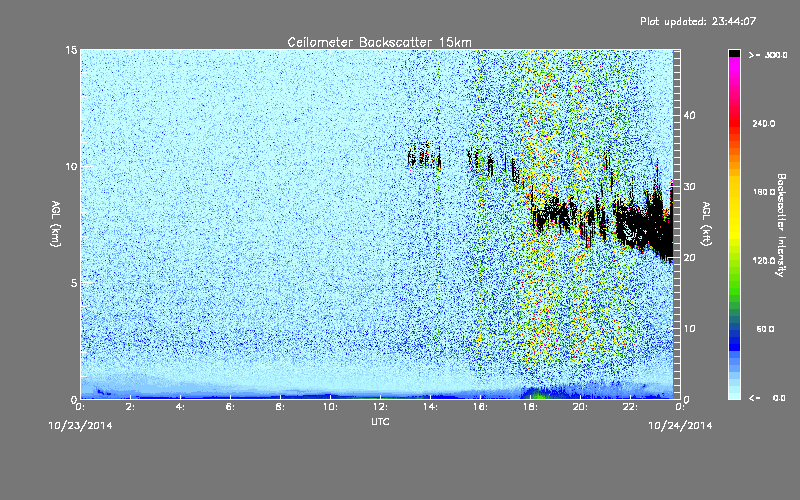Click the 'Backscatter Intensity' colorbar label

781,225
